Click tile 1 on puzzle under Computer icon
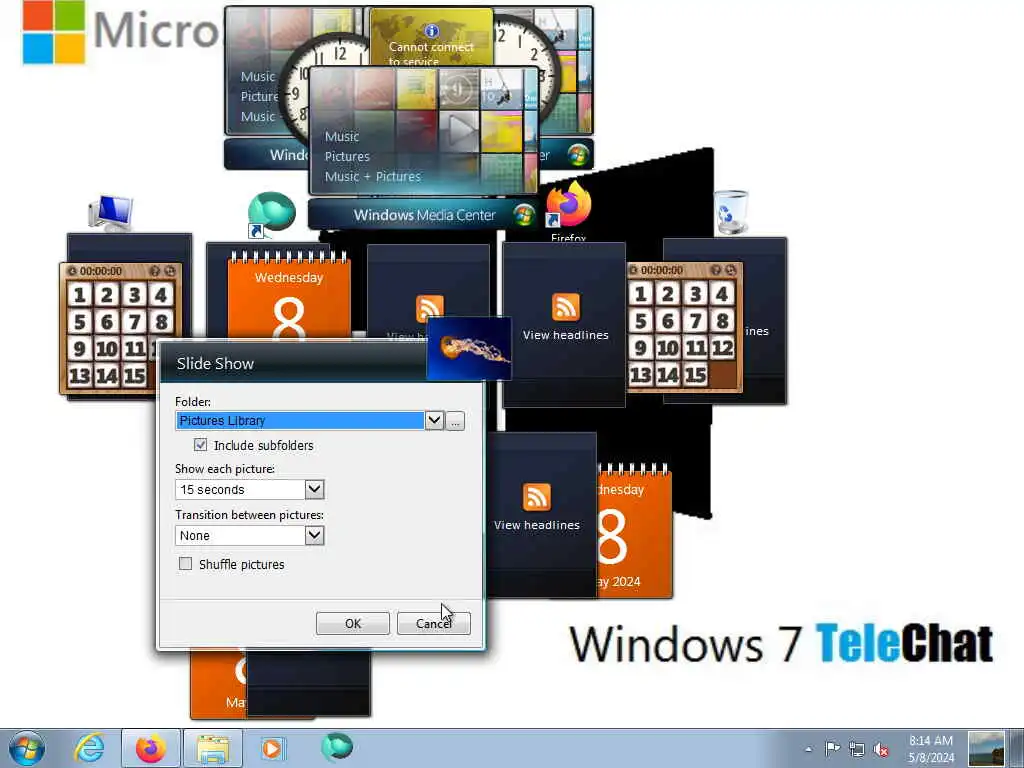This screenshot has height=768, width=1024. [x=80, y=295]
